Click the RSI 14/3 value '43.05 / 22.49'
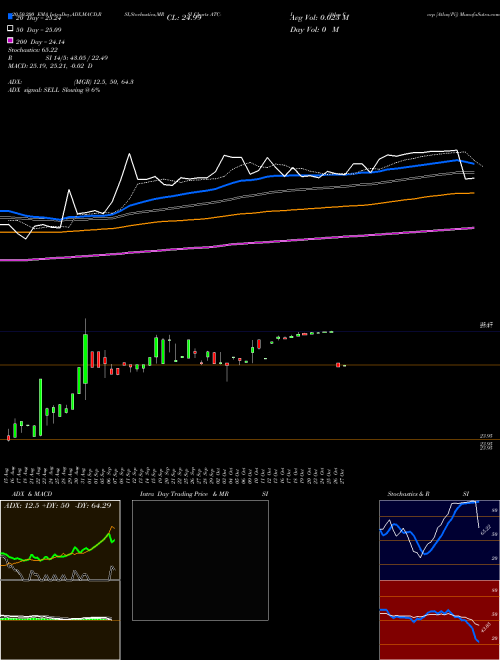The image size is (500, 660). [x=89, y=58]
